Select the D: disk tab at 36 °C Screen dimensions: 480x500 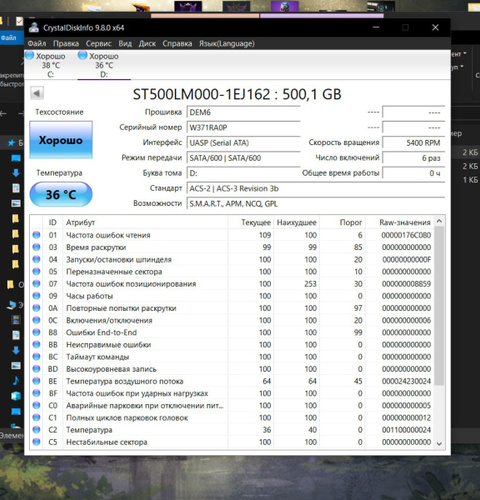[x=104, y=65]
